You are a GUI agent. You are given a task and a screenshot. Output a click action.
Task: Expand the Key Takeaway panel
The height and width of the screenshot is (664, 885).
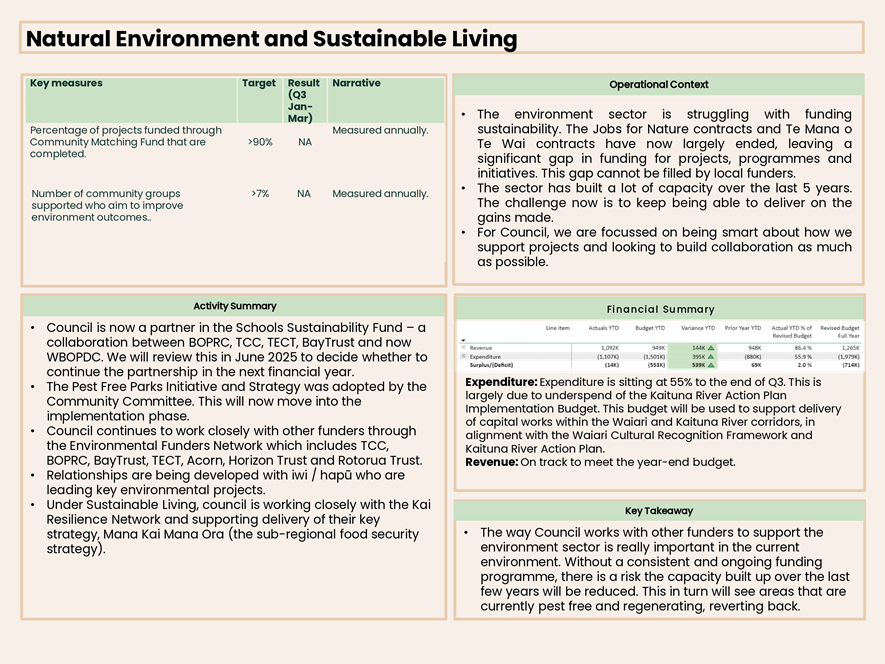[659, 510]
